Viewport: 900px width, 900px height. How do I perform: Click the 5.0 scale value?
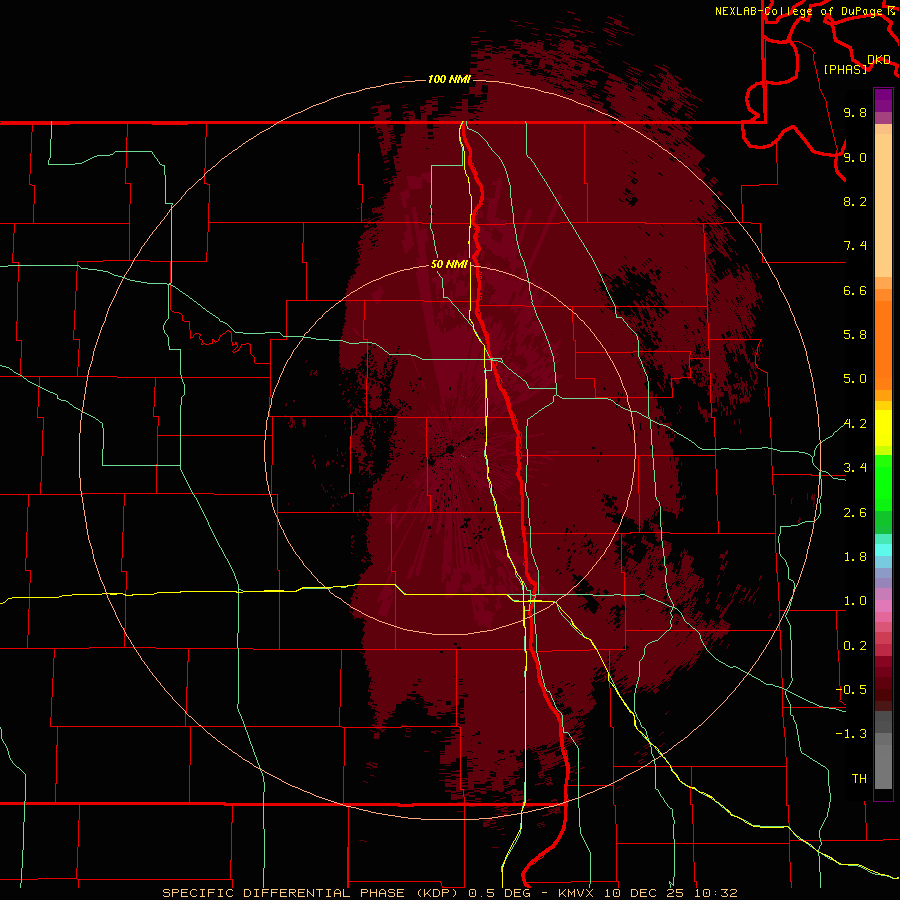855,379
